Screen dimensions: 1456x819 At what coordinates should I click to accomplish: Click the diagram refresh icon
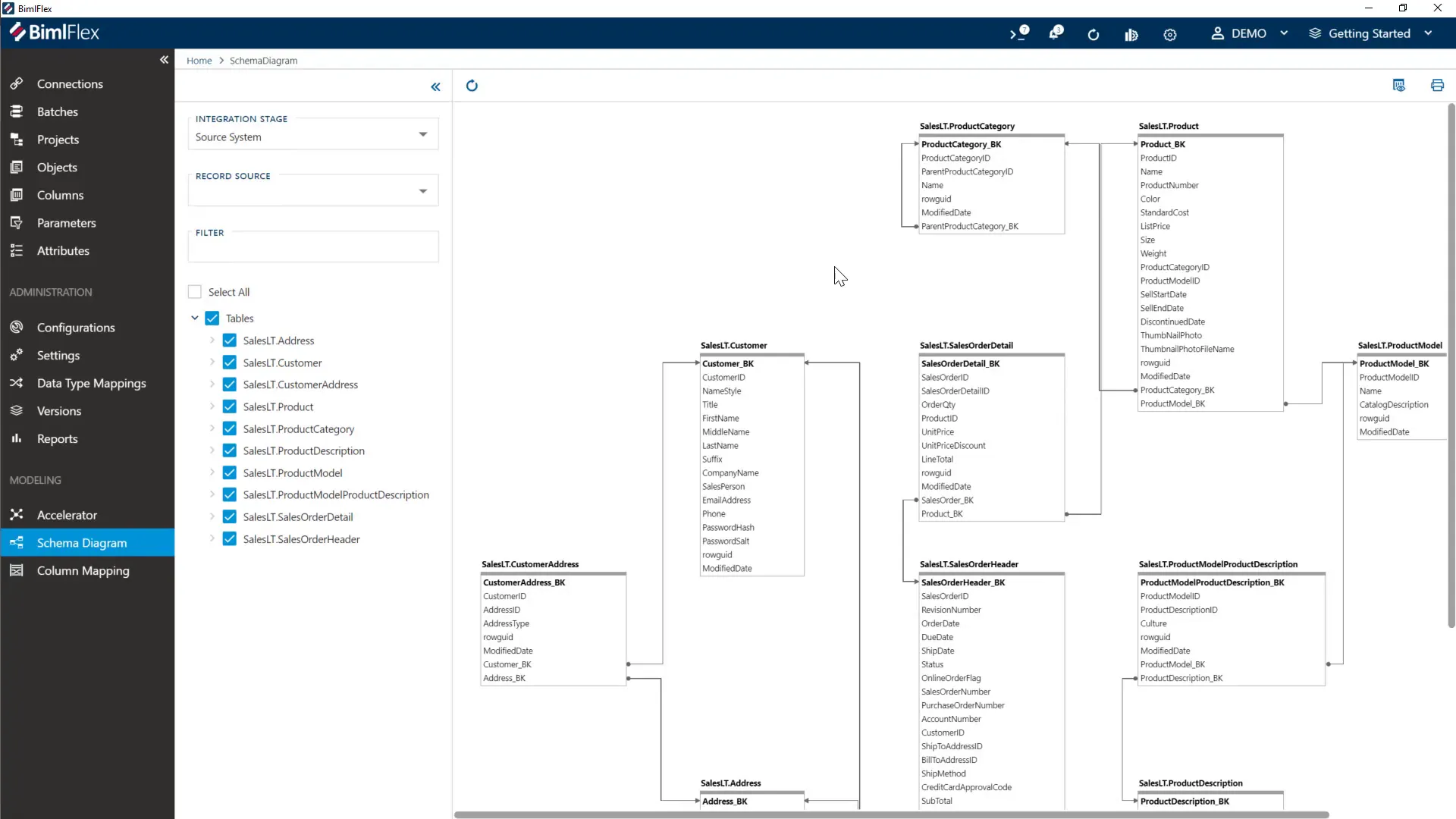tap(472, 86)
